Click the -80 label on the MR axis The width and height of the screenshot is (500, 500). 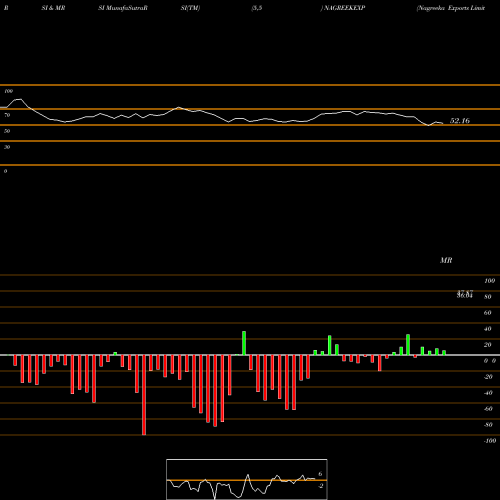tap(488, 425)
